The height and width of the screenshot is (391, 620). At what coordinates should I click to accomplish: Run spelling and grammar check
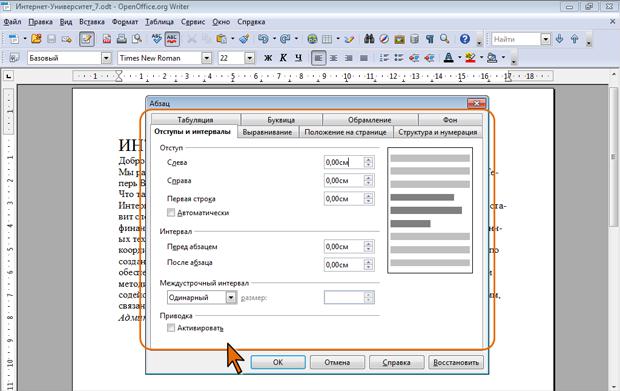[157, 39]
